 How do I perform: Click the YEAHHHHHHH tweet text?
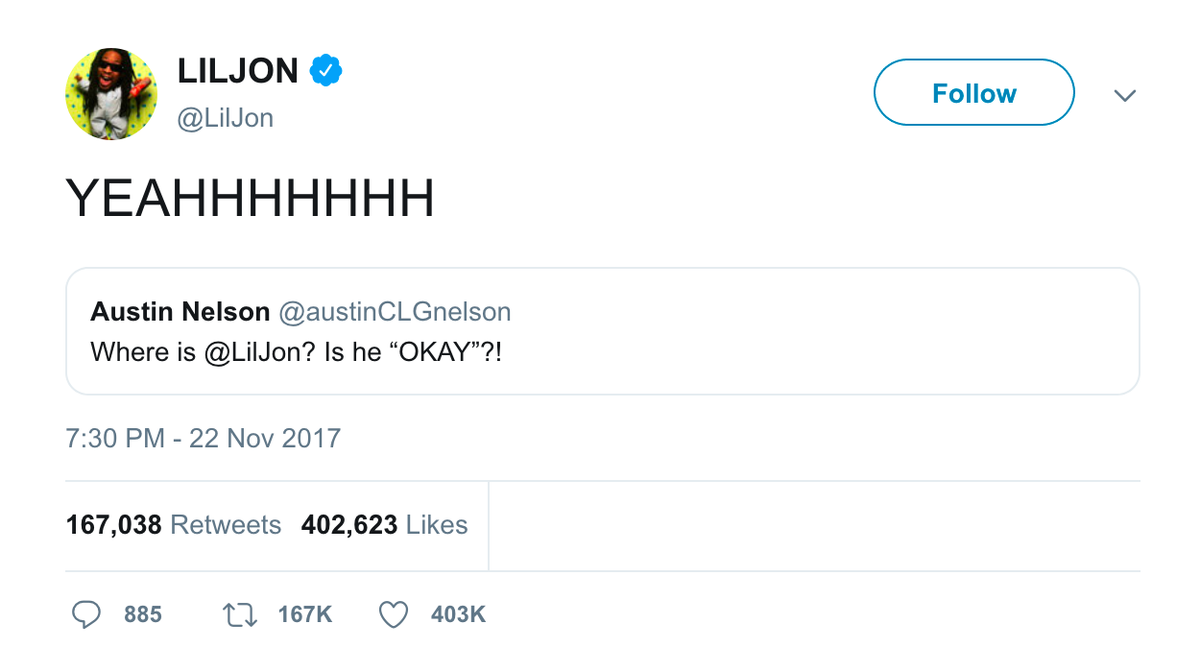250,199
